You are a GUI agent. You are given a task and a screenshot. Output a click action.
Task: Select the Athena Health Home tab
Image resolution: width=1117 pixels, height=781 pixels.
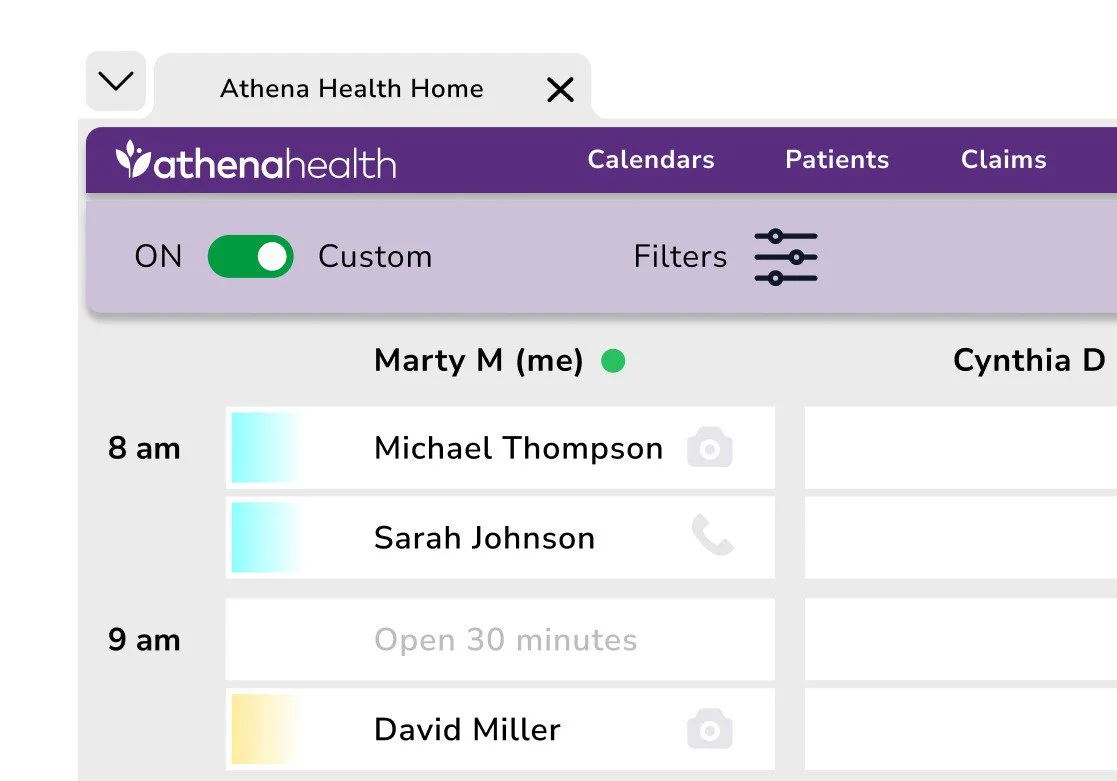click(351, 89)
